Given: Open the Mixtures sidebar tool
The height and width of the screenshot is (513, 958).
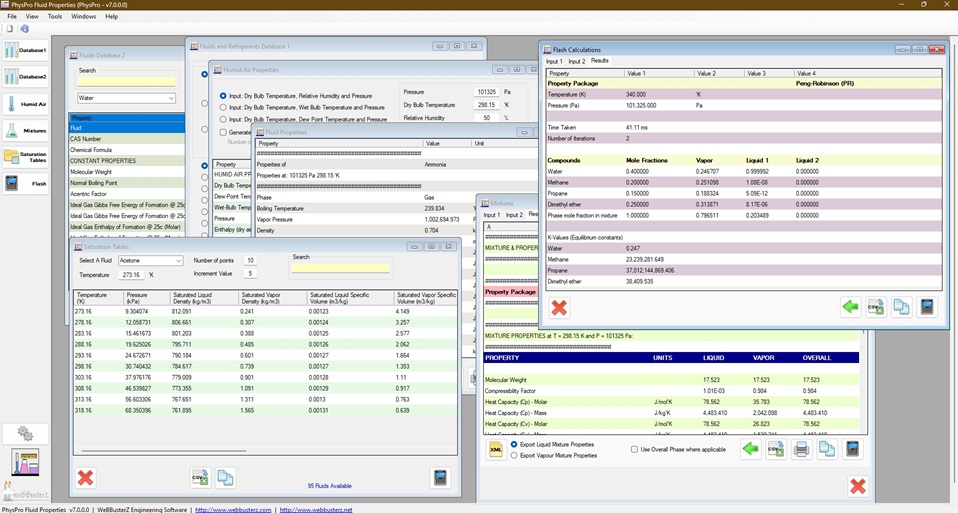Looking at the screenshot, I should click(25, 130).
